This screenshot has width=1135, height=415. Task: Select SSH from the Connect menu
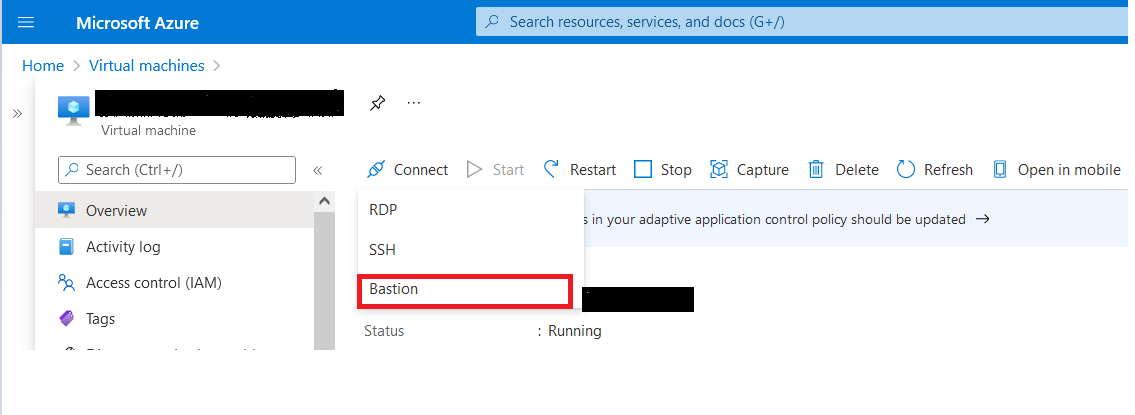(383, 250)
